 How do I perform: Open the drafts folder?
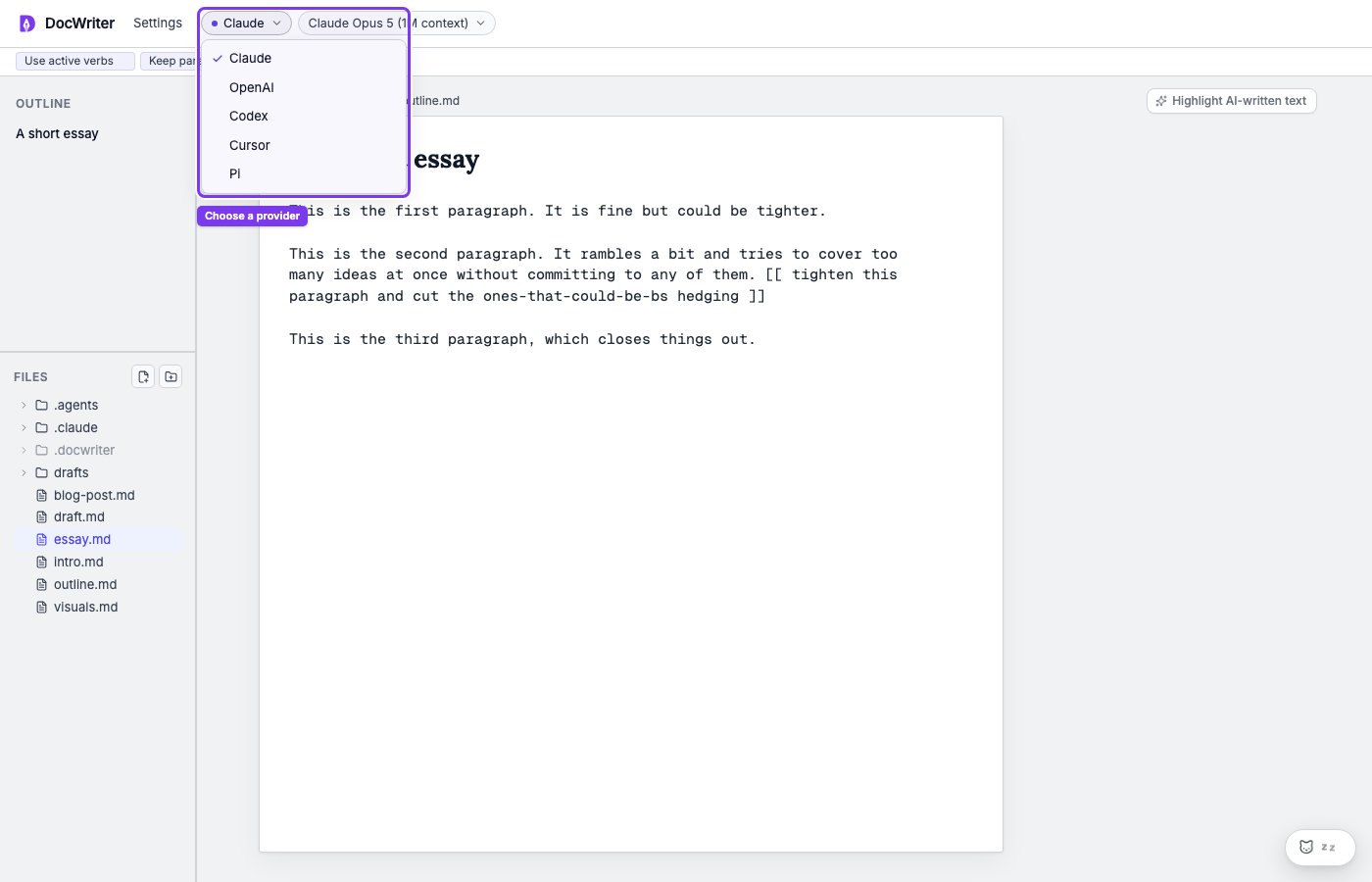coord(98,472)
